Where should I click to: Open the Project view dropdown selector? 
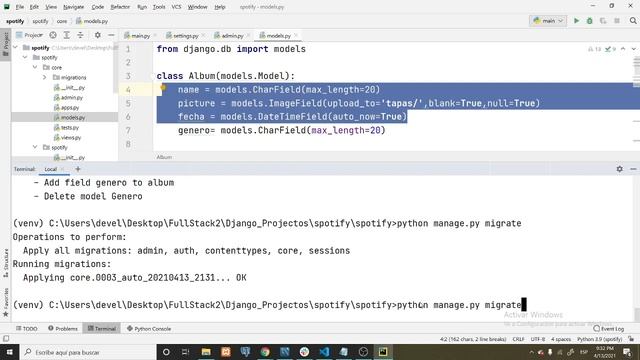point(29,35)
